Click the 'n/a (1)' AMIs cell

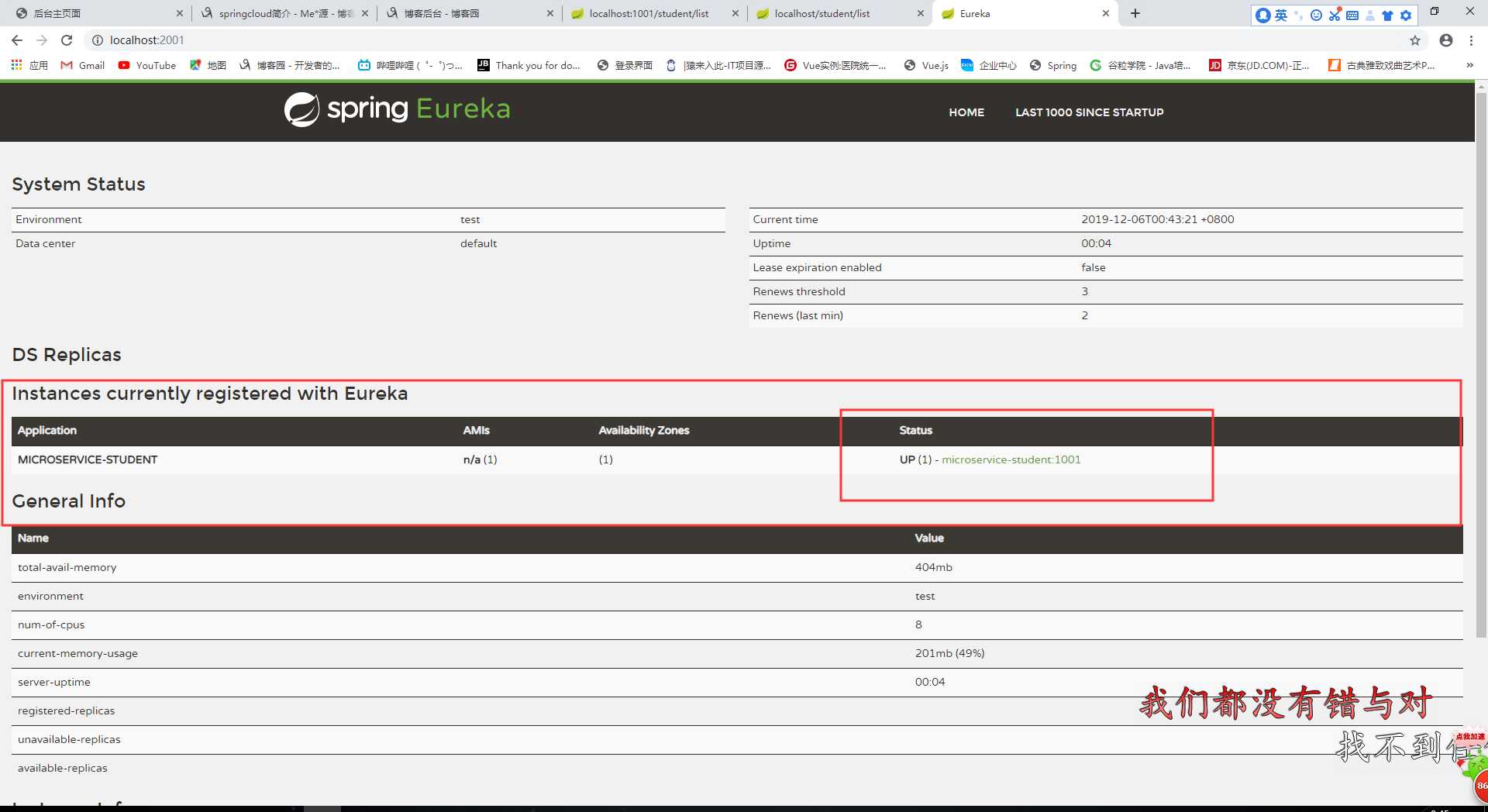[480, 459]
